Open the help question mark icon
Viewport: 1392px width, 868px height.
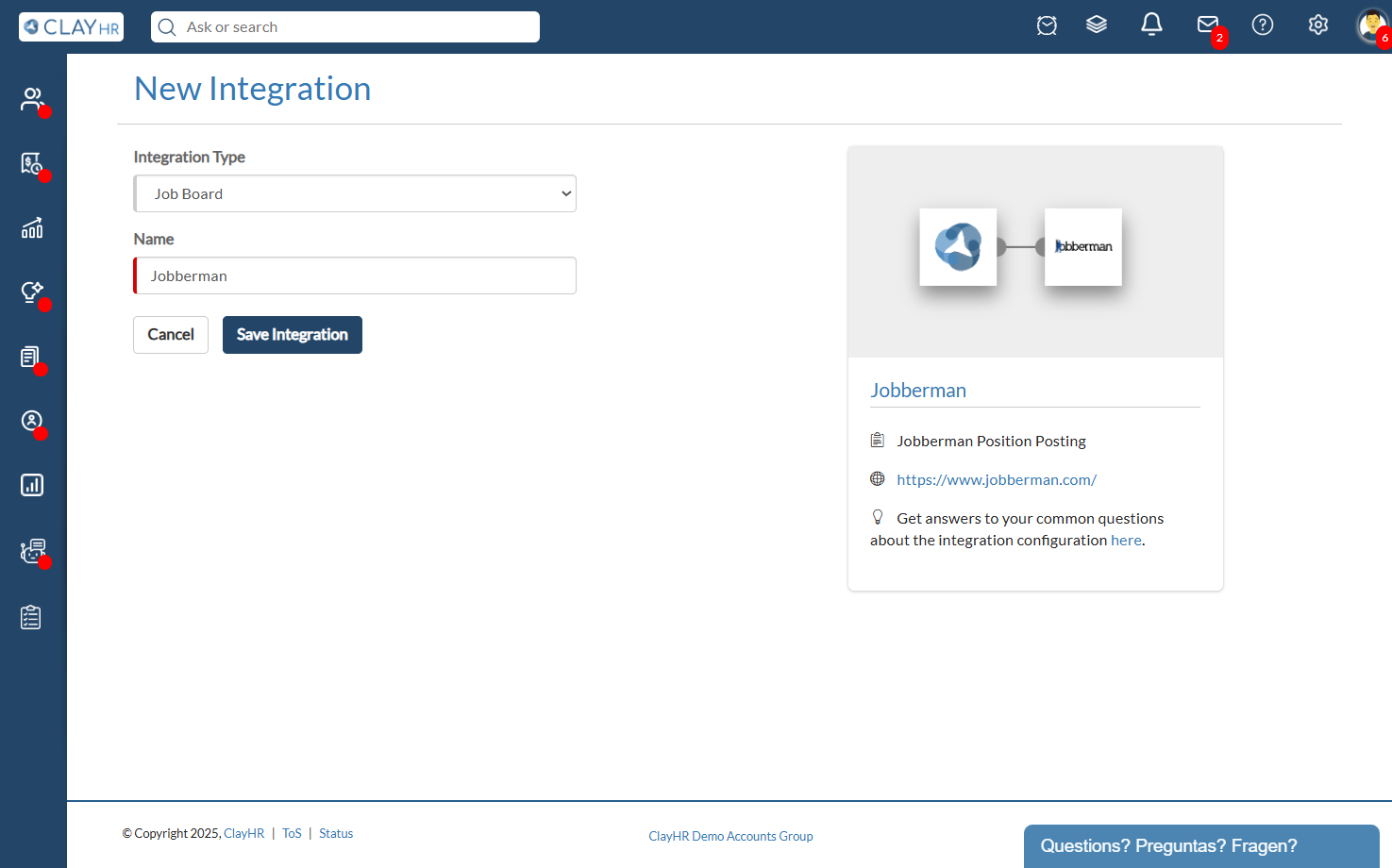point(1263,25)
